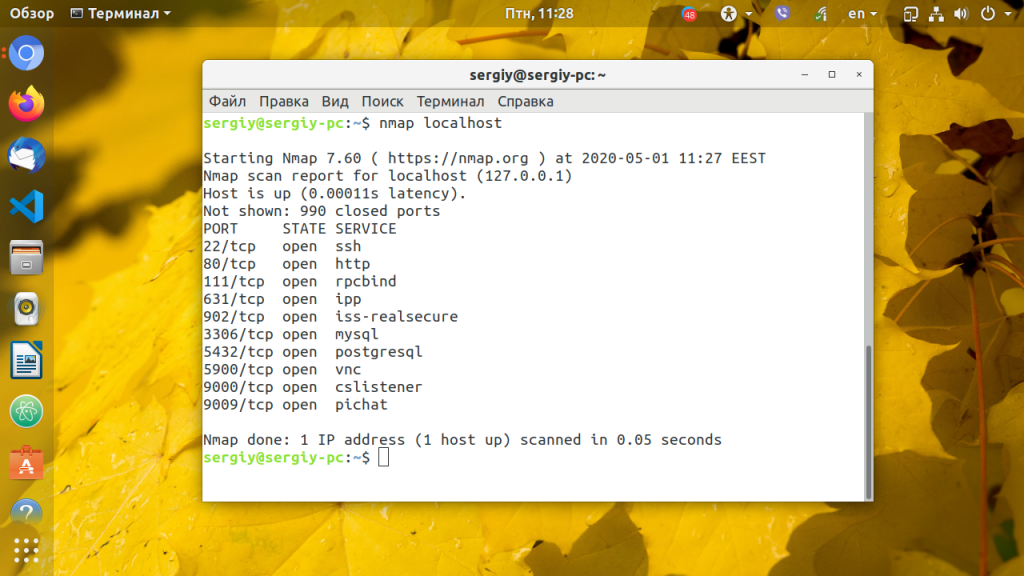Image resolution: width=1024 pixels, height=576 pixels.
Task: Click the terminal vertical scrollbar
Action: click(868, 420)
